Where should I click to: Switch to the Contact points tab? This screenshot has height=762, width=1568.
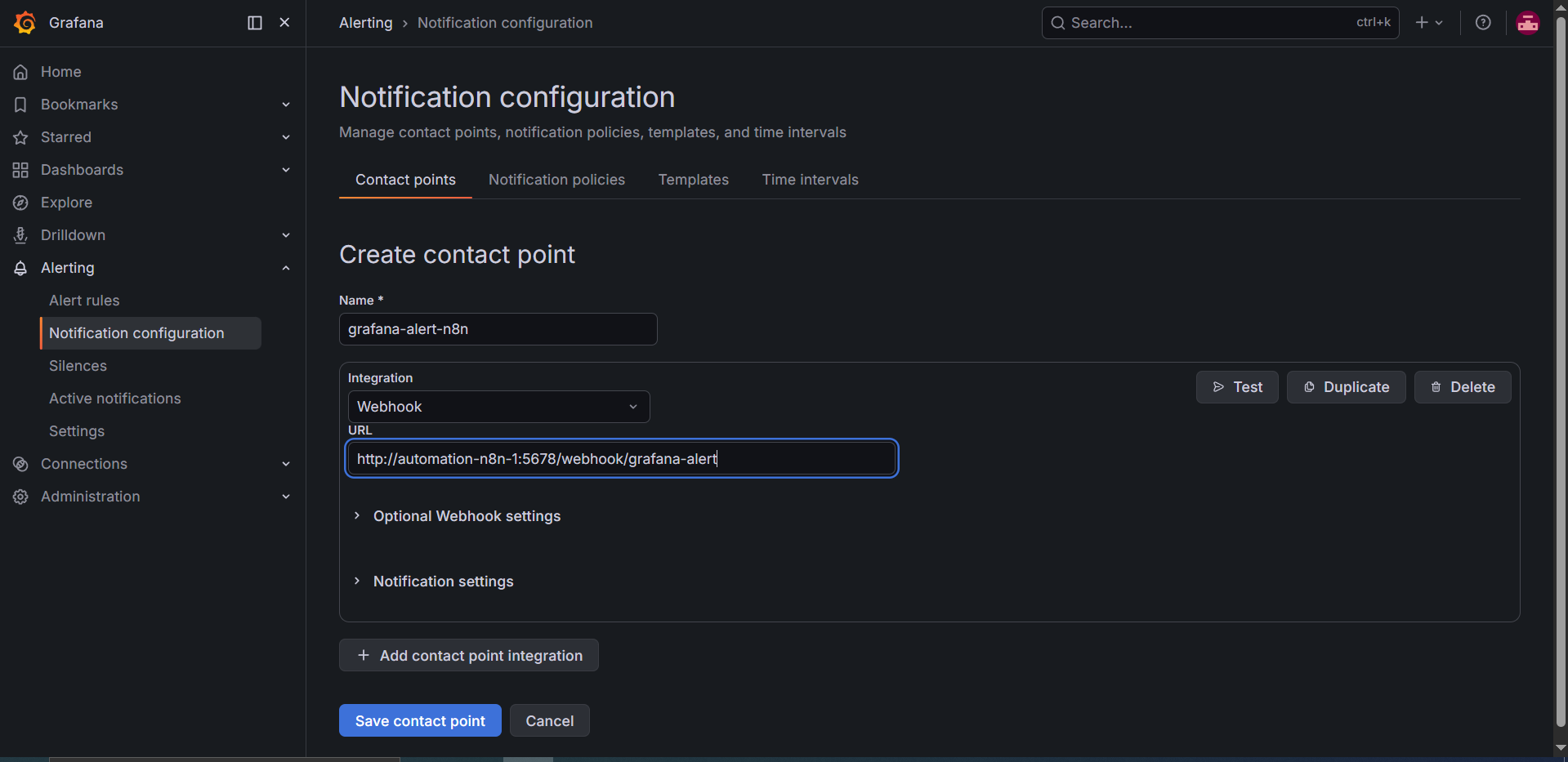tap(405, 180)
